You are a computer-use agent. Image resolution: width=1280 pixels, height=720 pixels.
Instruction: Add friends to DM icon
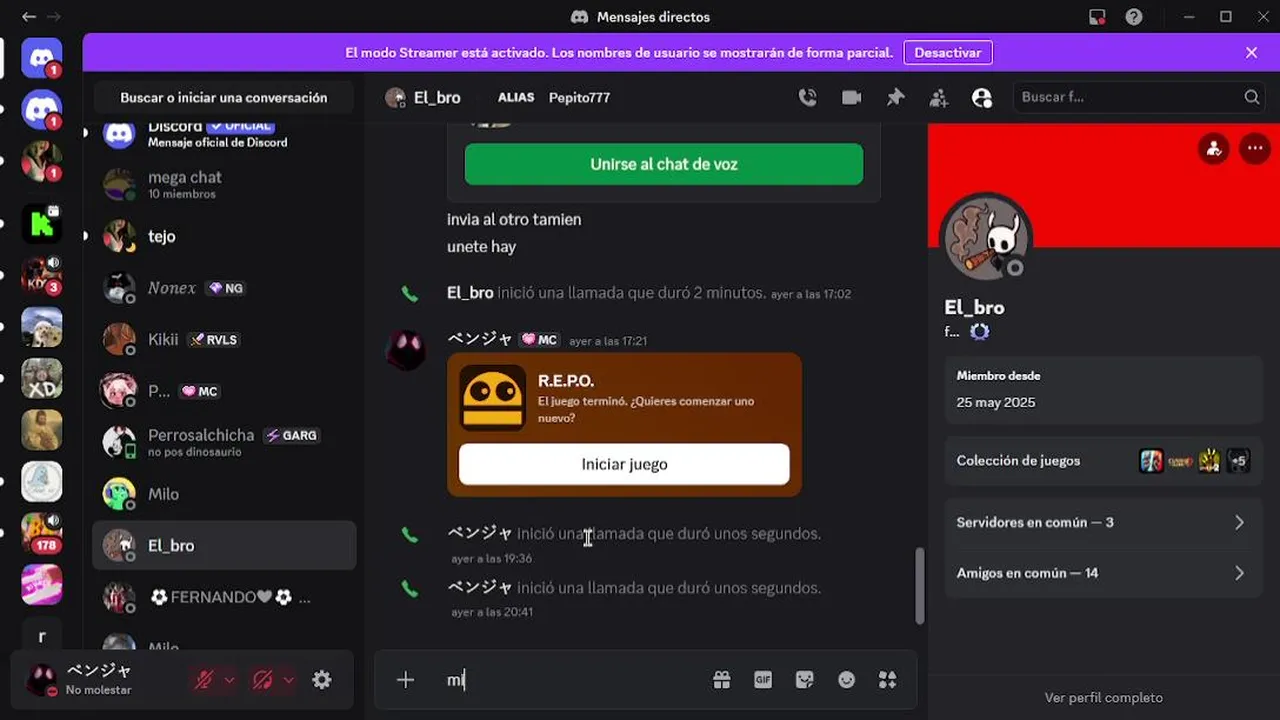click(x=938, y=97)
